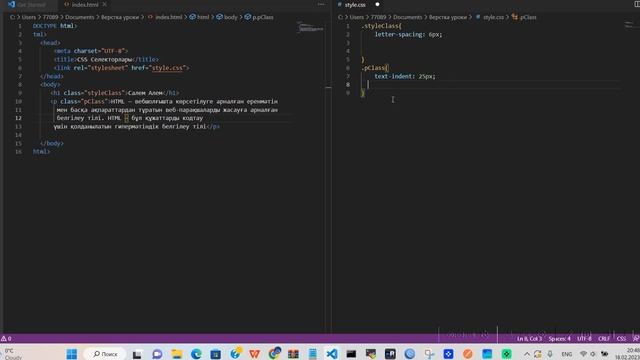The image size is (640, 360).
Task: Click 'Верстка уроки' breadcrumb in right editor
Action: [448, 17]
